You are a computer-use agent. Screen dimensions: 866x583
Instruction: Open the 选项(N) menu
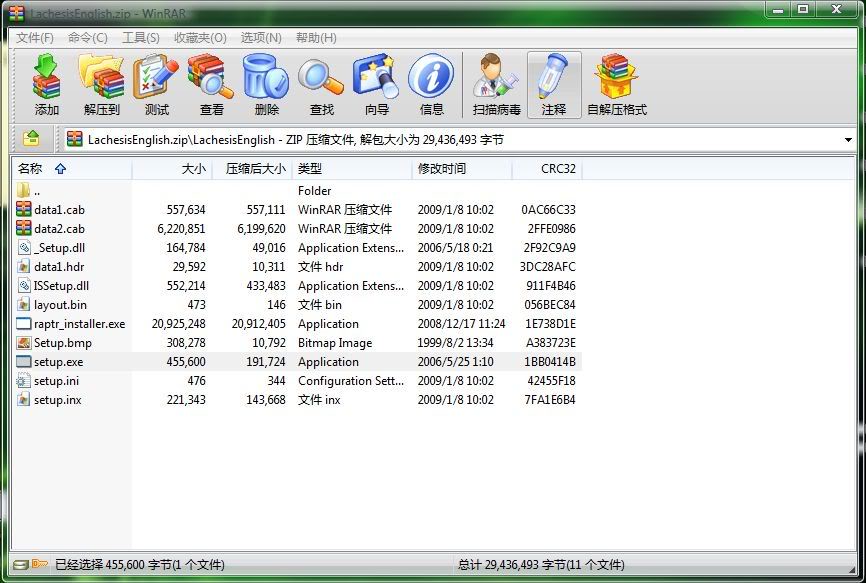click(261, 38)
